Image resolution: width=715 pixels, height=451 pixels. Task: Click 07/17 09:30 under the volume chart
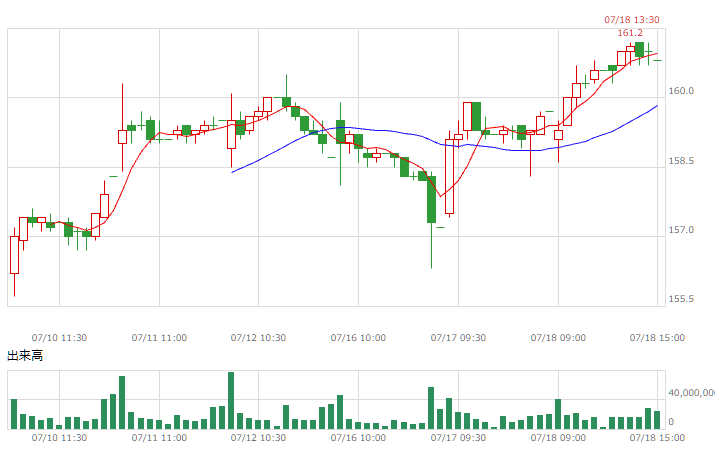[x=458, y=438]
